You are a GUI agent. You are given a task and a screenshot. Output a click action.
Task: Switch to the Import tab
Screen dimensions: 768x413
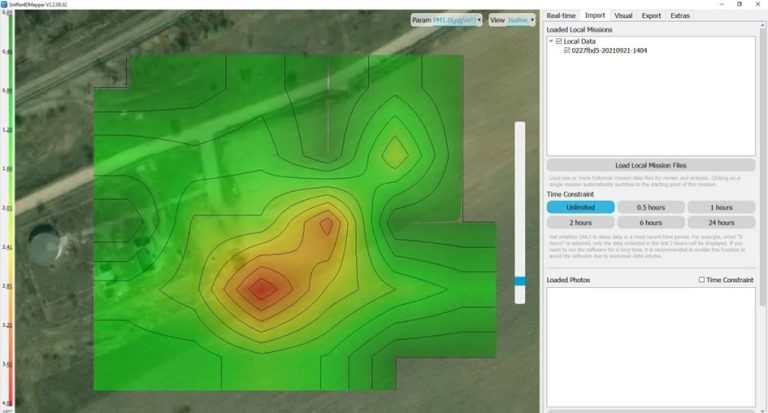tap(595, 16)
